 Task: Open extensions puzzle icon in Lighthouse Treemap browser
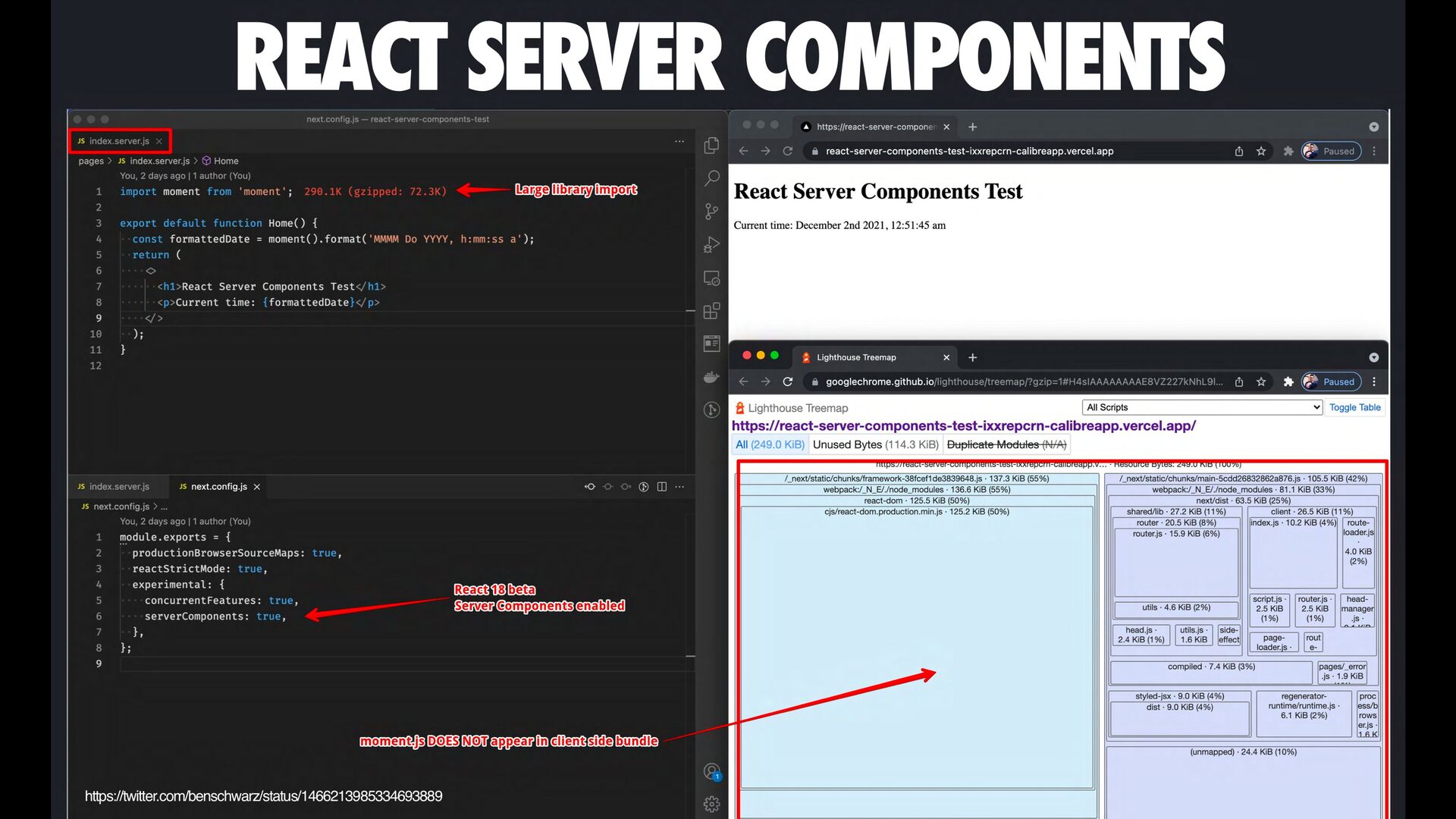tap(1288, 381)
